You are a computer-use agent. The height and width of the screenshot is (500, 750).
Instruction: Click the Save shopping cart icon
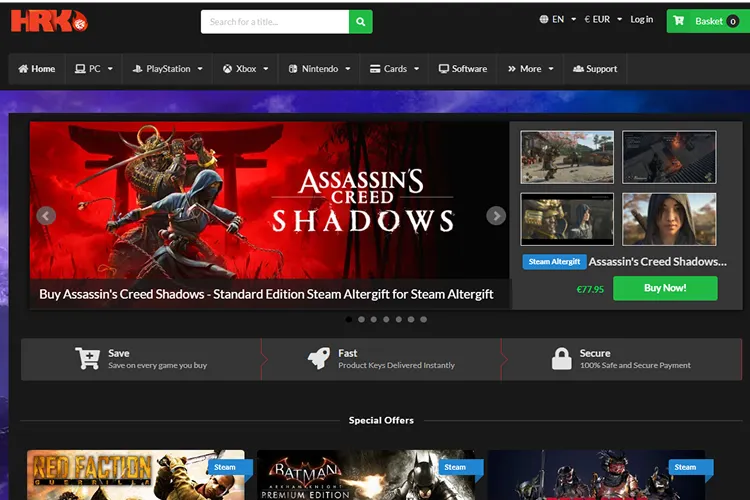pos(87,358)
